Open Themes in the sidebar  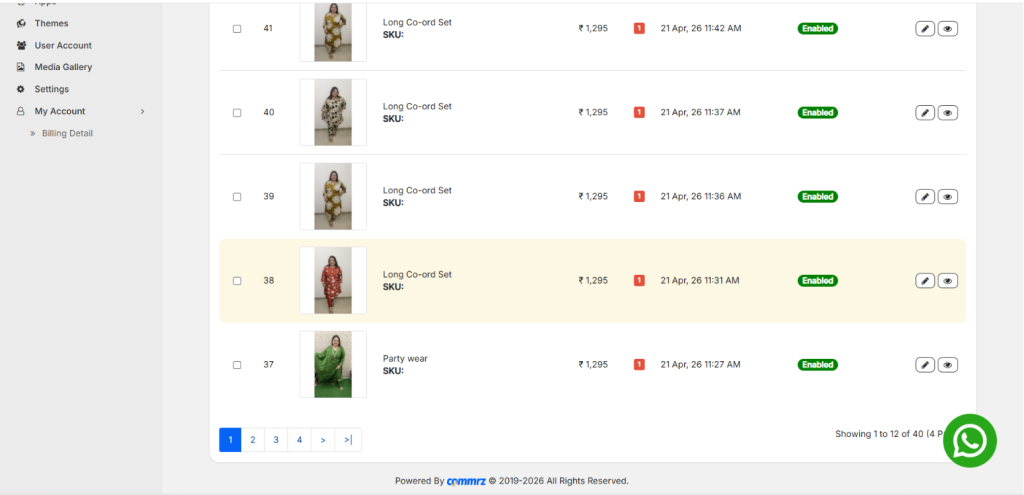coord(52,24)
